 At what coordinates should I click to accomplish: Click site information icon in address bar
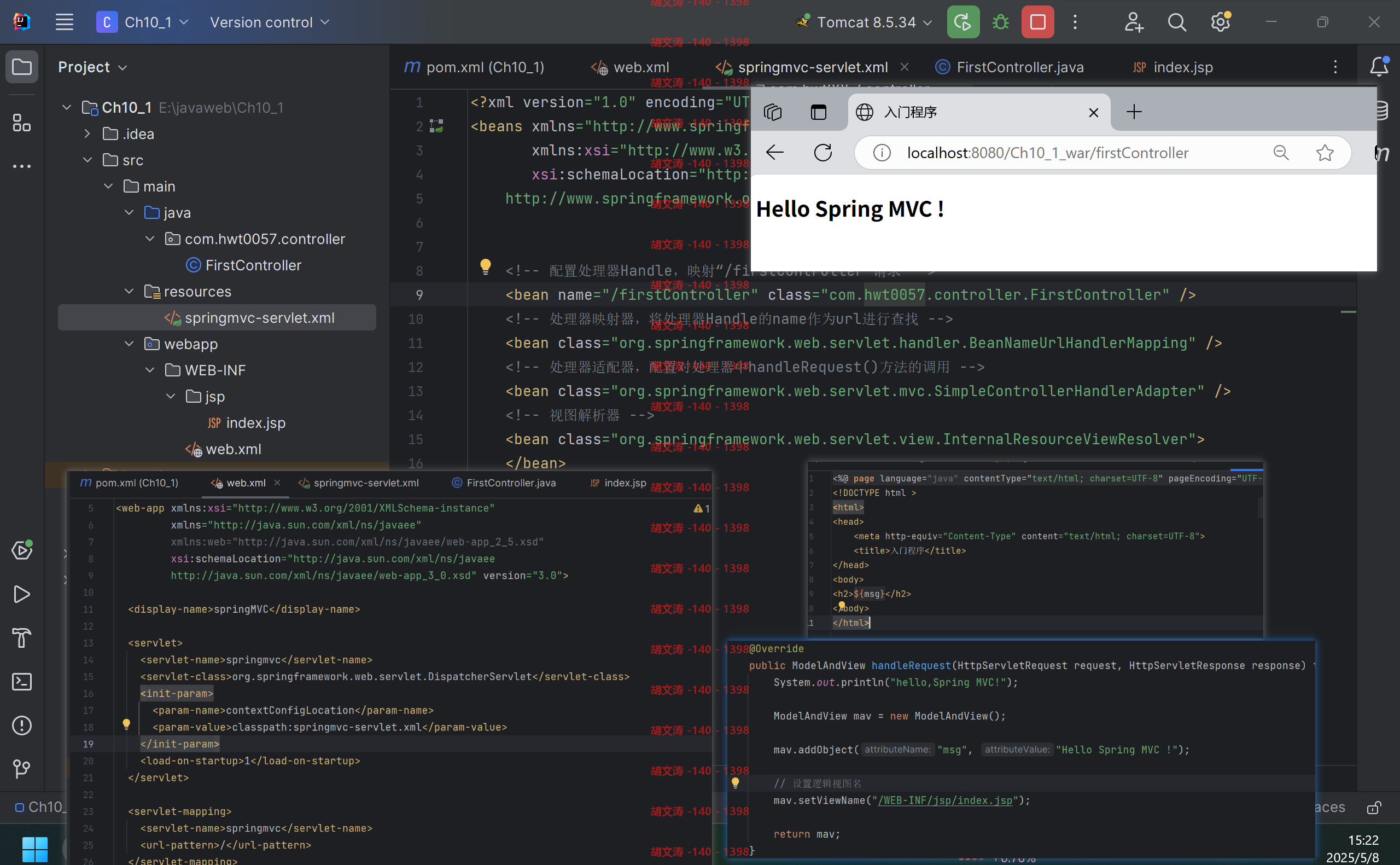coord(882,153)
